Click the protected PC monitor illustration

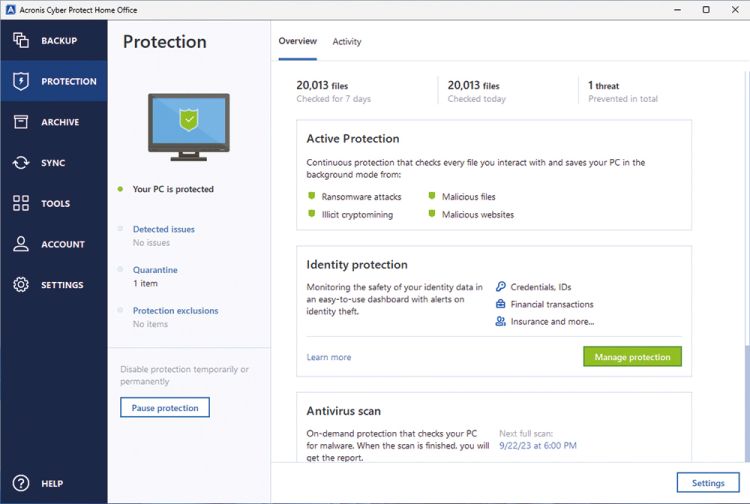189,127
